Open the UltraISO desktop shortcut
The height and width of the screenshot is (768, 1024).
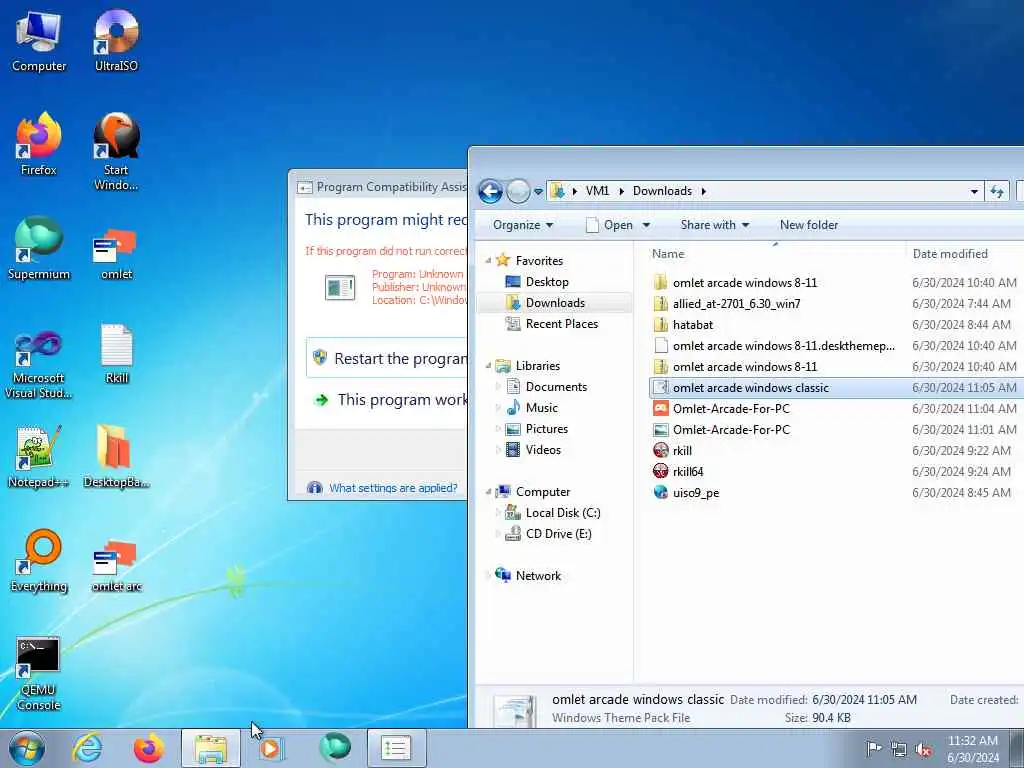[x=116, y=40]
